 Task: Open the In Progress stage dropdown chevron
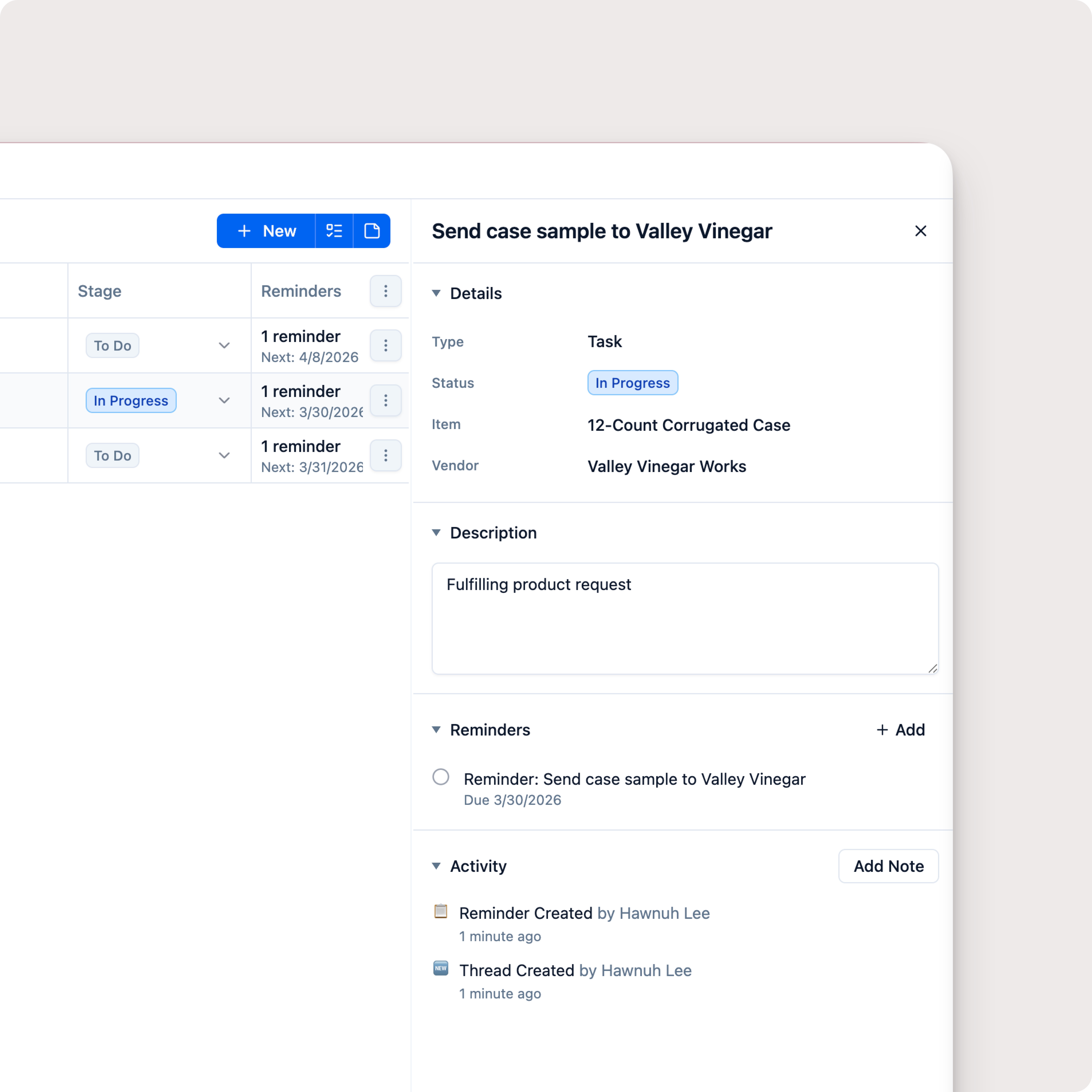tap(224, 400)
